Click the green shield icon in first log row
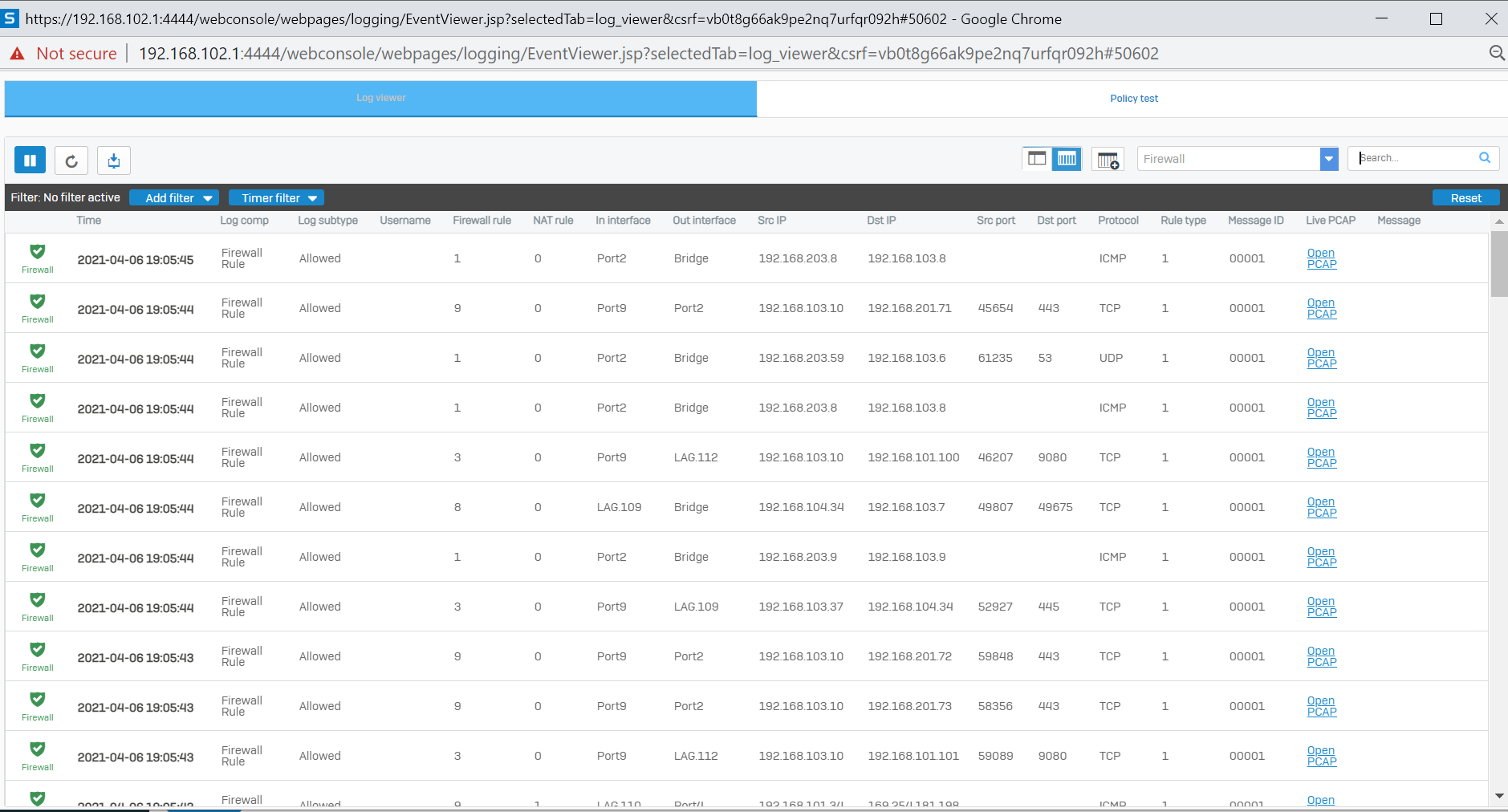The image size is (1508, 812). point(38,252)
